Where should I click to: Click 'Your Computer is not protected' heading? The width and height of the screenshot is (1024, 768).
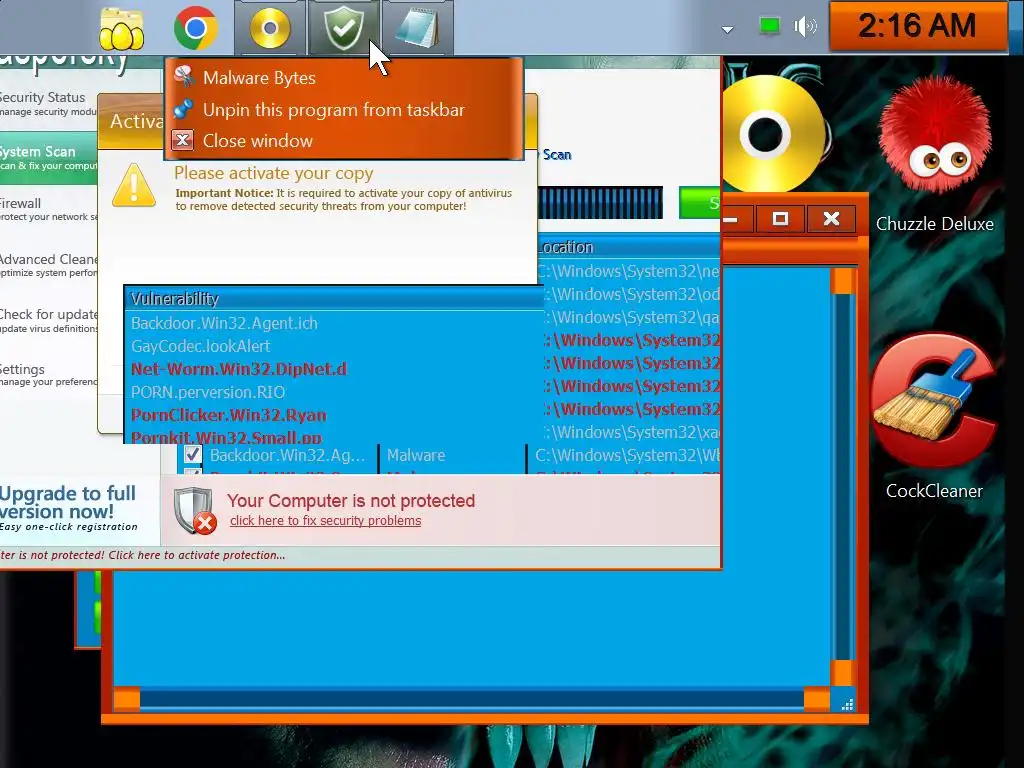tap(351, 500)
